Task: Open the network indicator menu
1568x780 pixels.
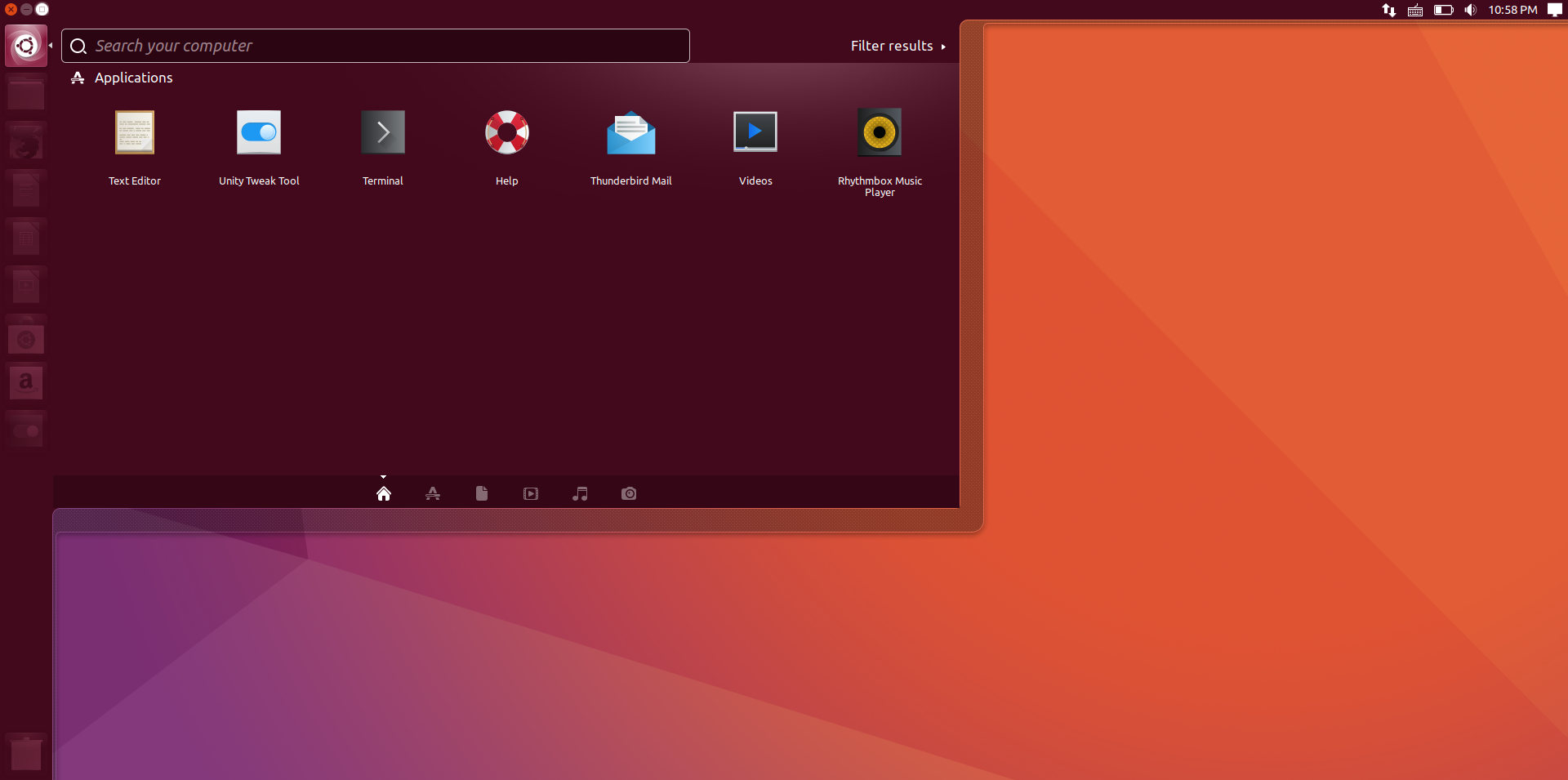Action: coord(1389,10)
